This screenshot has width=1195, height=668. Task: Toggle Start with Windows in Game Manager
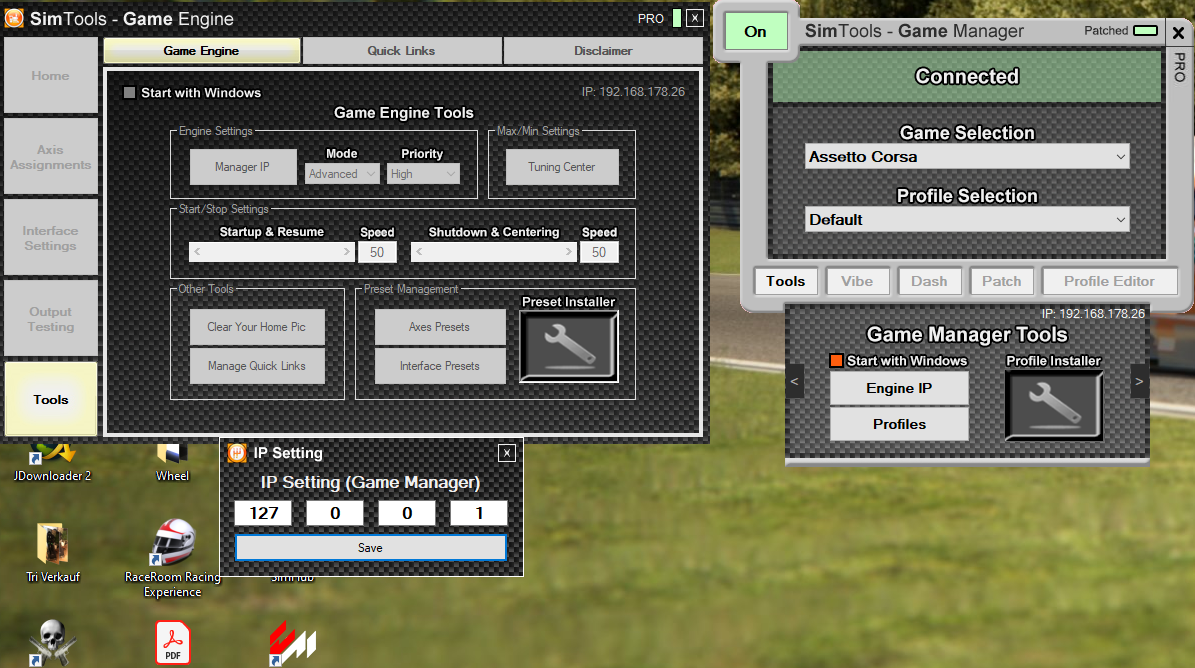[836, 361]
